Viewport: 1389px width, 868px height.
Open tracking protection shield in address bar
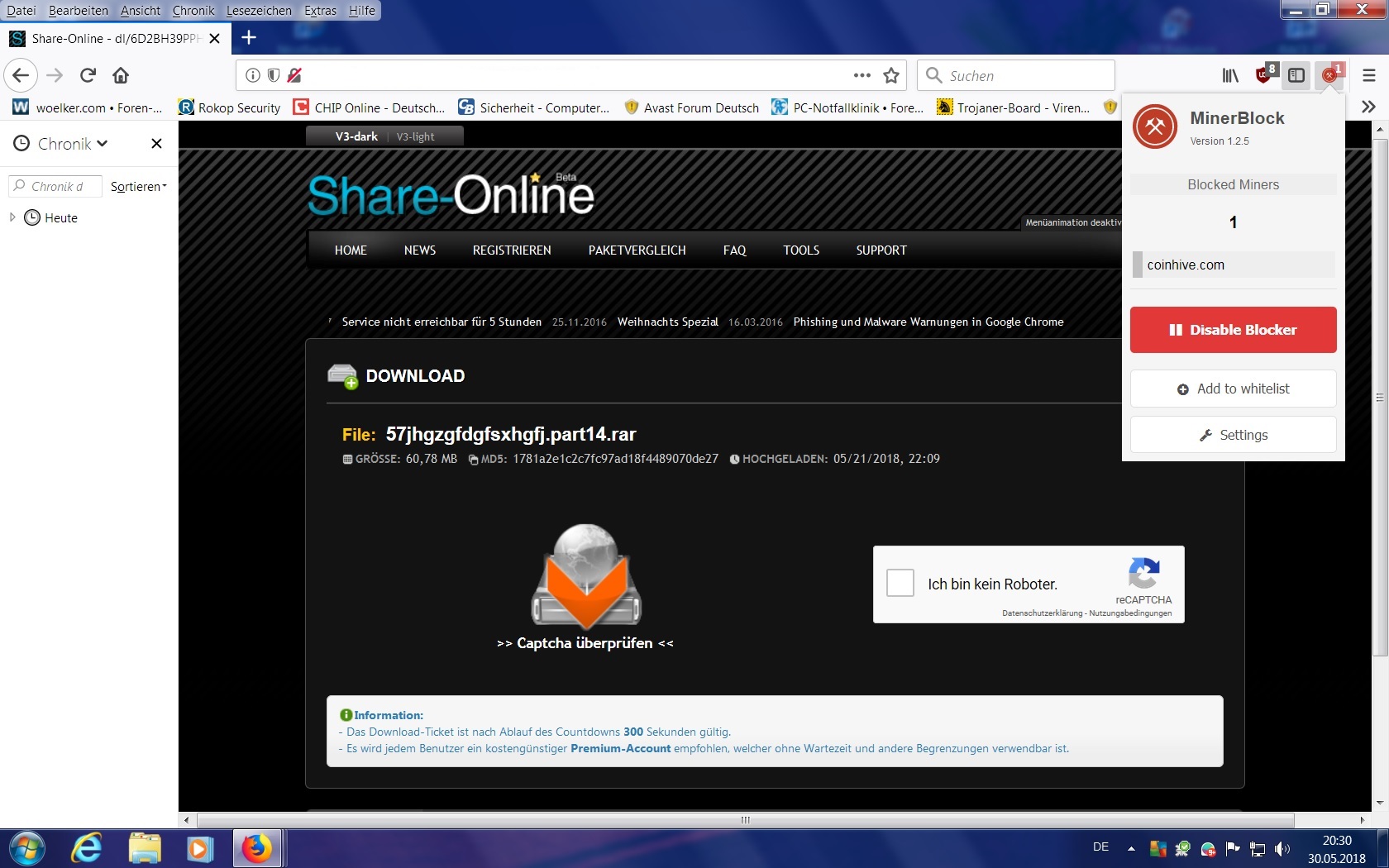click(274, 75)
